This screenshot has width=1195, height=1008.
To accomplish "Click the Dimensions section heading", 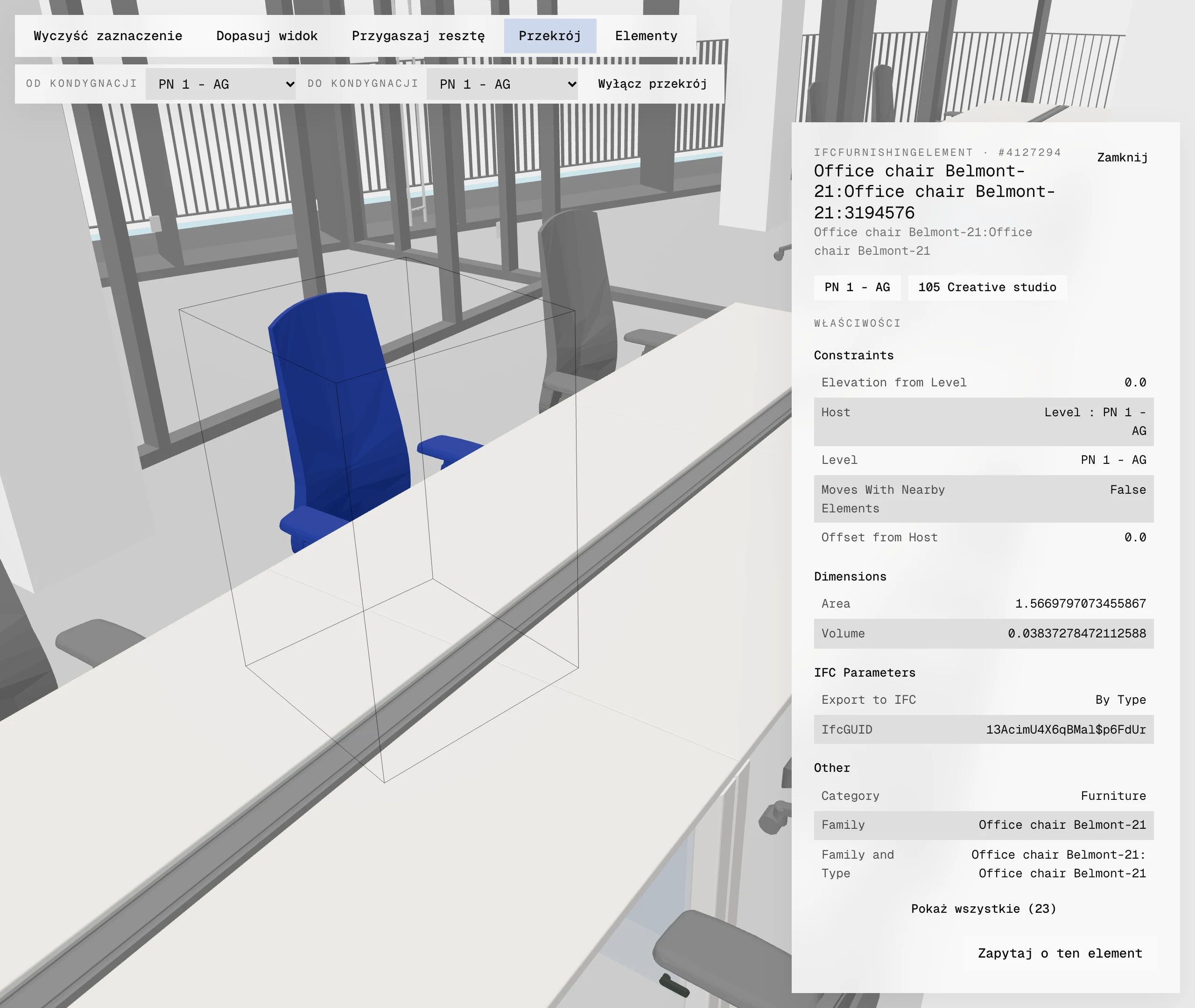I will coord(851,577).
